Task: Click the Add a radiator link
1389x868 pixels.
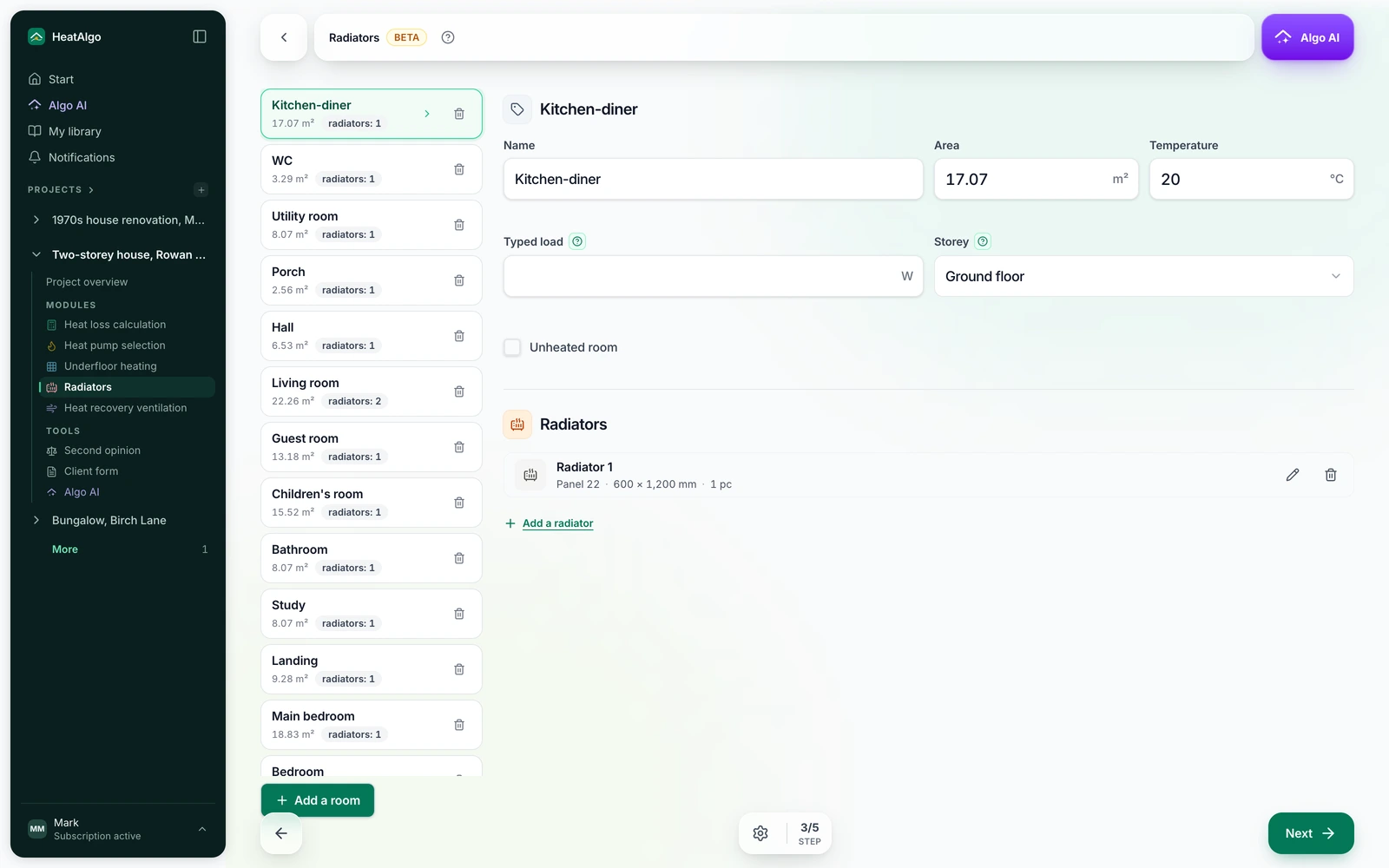Action: 550,523
